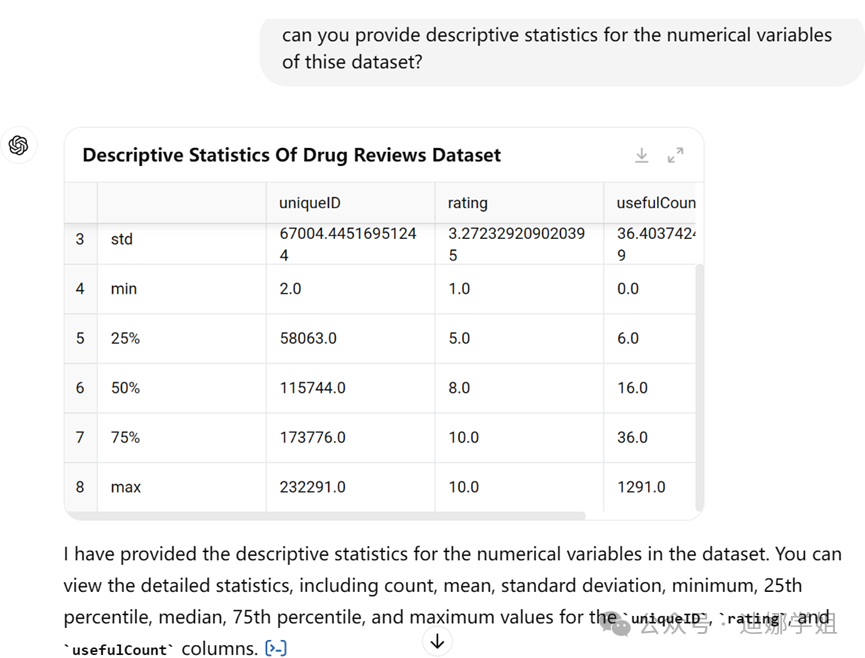Select rating max value 10.0
865x658 pixels.
[x=463, y=487]
